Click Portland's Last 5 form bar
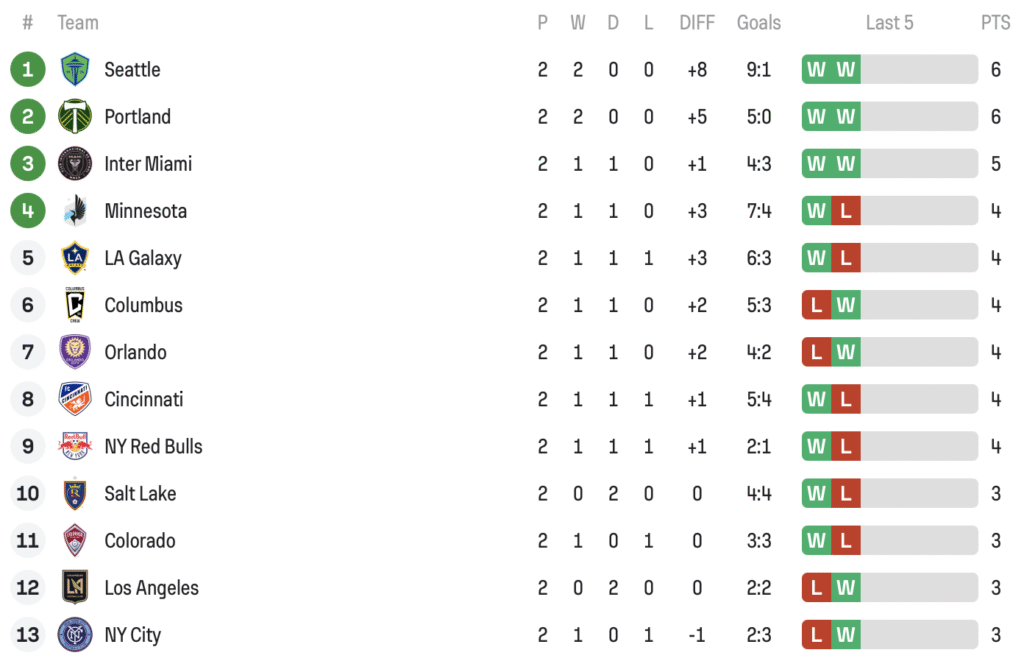The width and height of the screenshot is (1024, 661). [x=889, y=116]
